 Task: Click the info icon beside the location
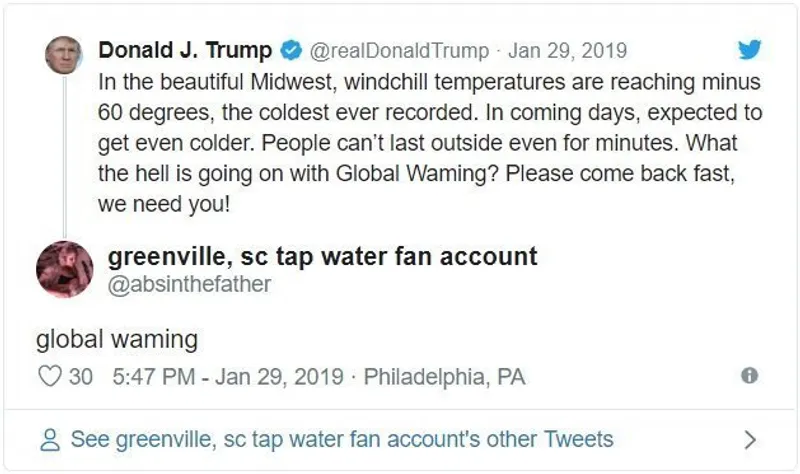[x=748, y=376]
